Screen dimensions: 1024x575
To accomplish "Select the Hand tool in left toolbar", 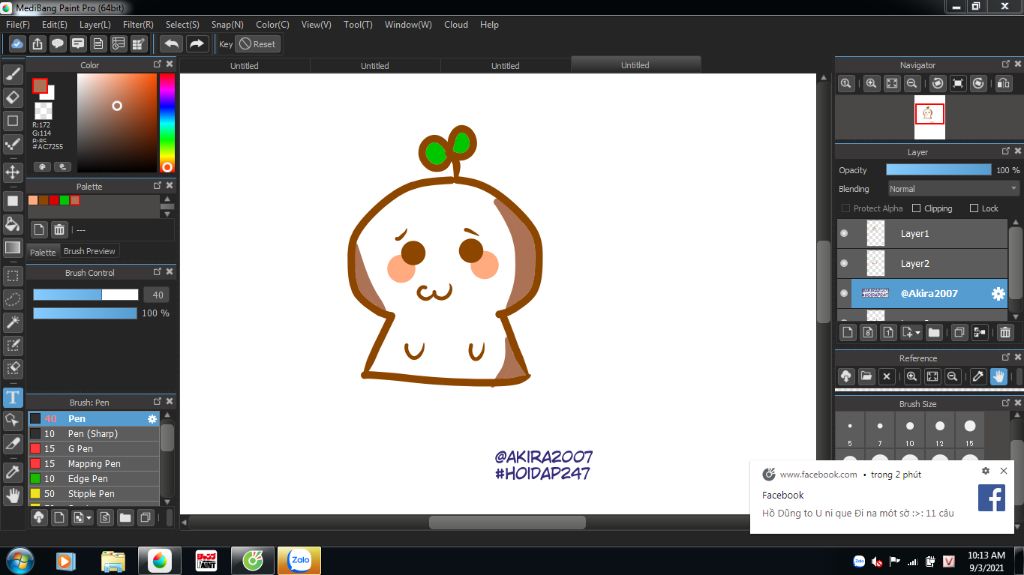I will [12, 495].
